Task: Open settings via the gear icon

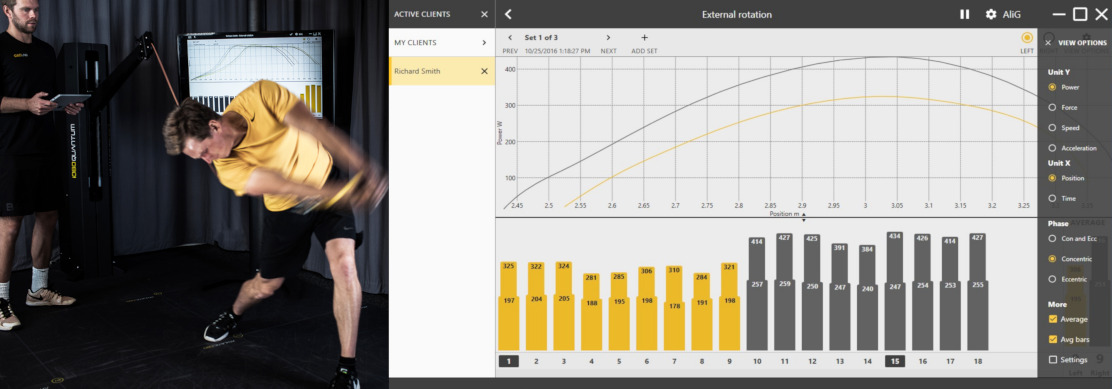Action: click(x=991, y=14)
